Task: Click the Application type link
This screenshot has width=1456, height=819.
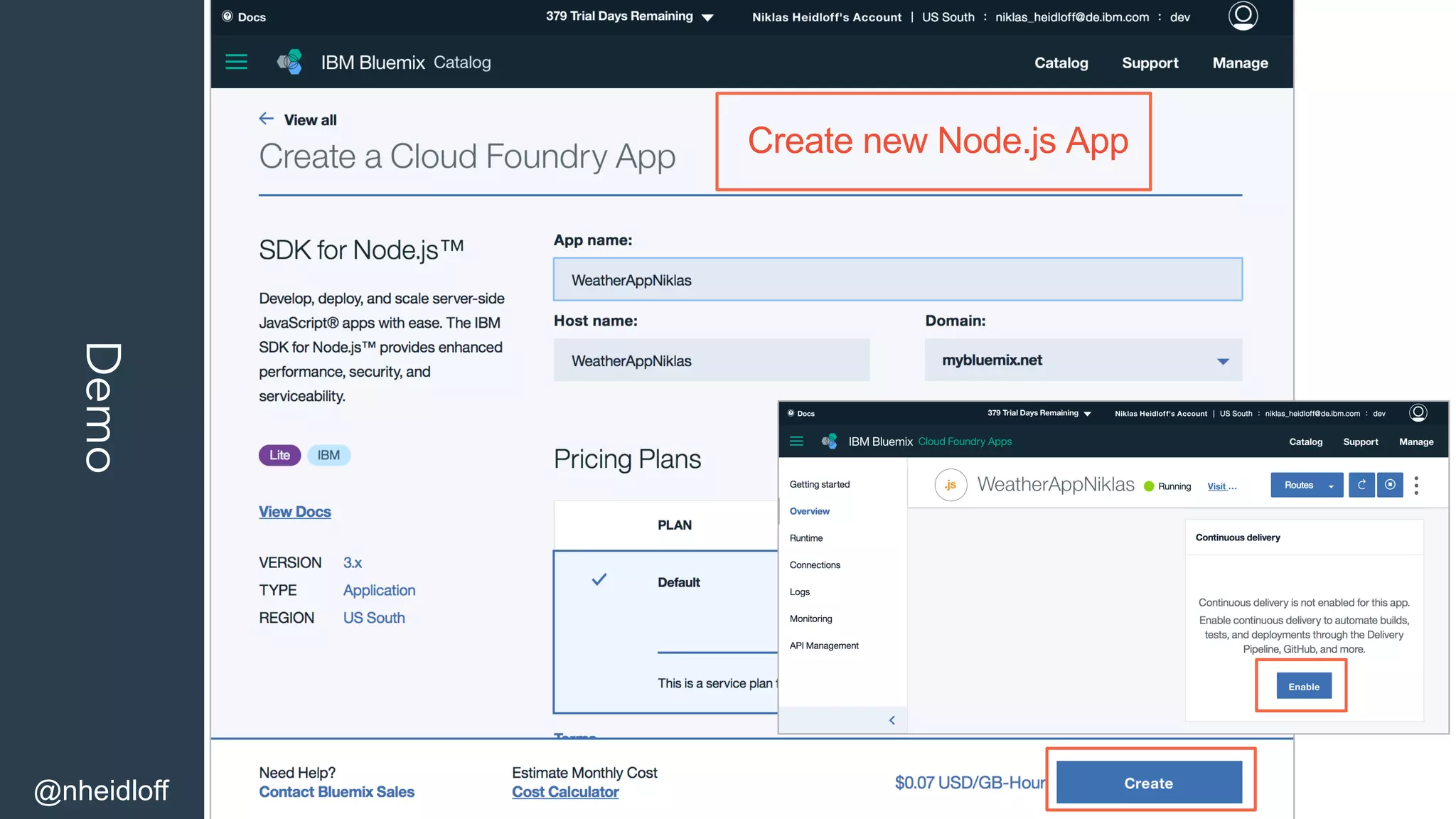Action: tap(379, 590)
